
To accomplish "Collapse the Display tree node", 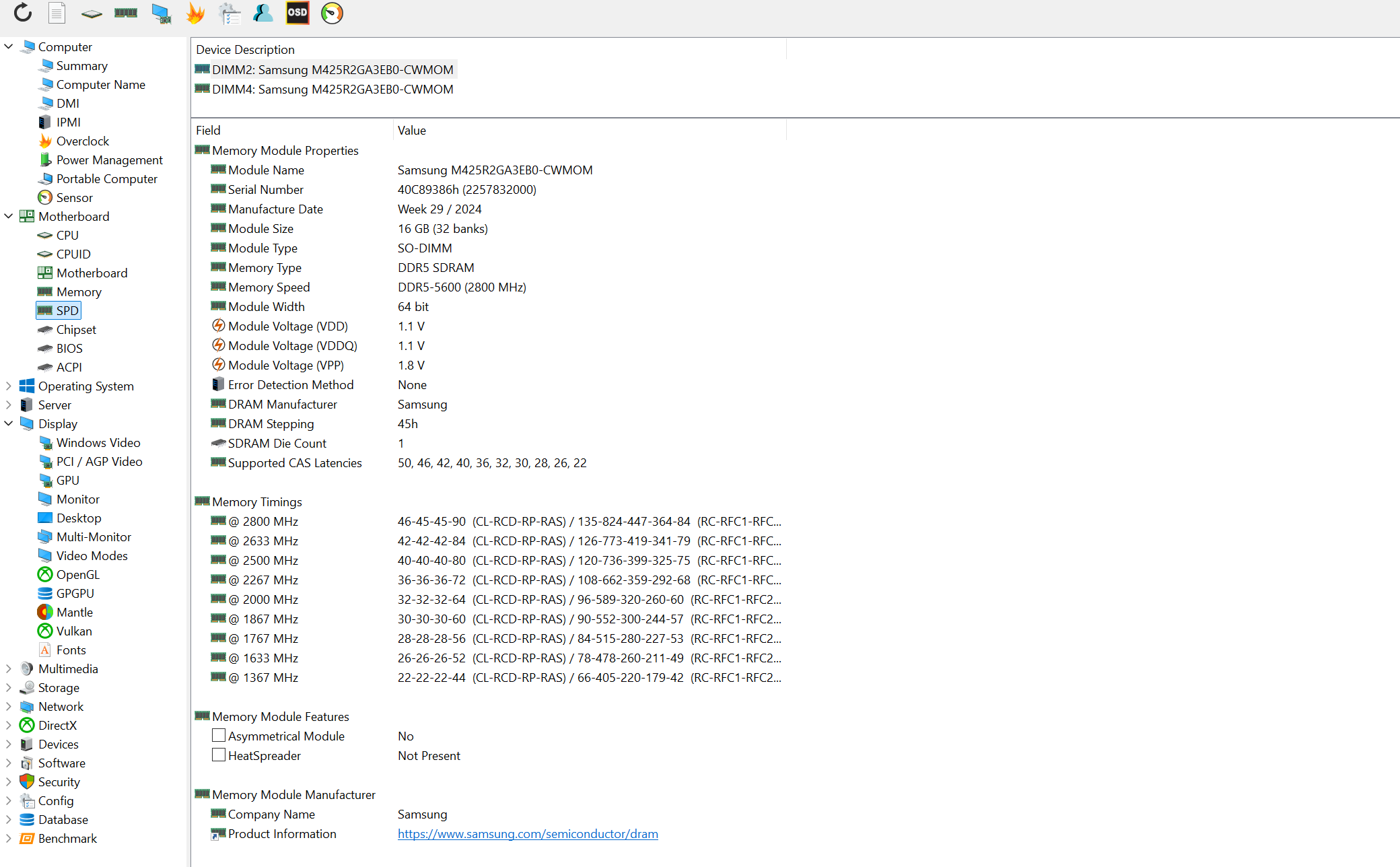I will pyautogui.click(x=9, y=423).
